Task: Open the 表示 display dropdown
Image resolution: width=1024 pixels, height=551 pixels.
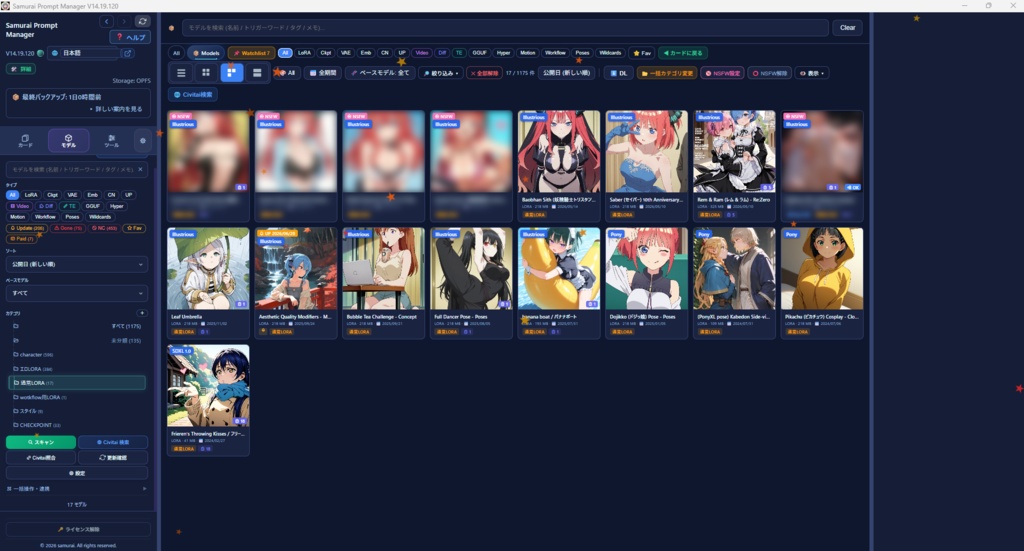Action: coord(812,73)
